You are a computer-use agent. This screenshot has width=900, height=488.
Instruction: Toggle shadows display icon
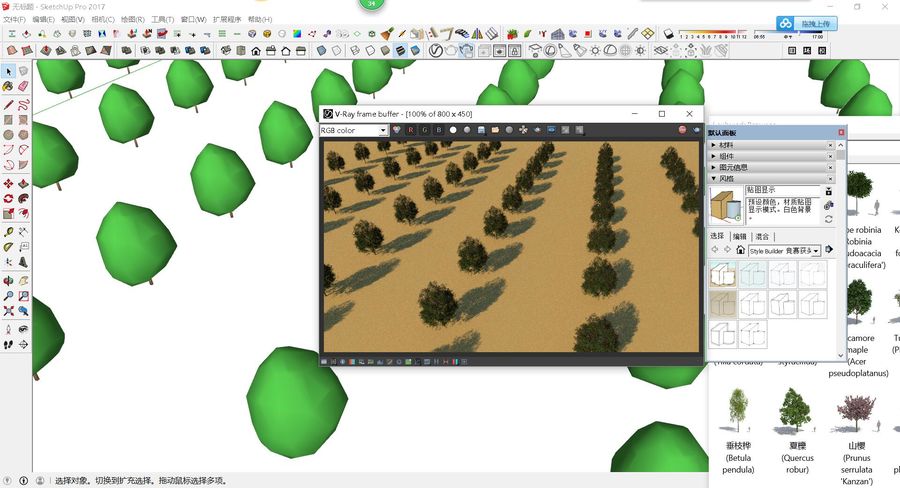(668, 34)
